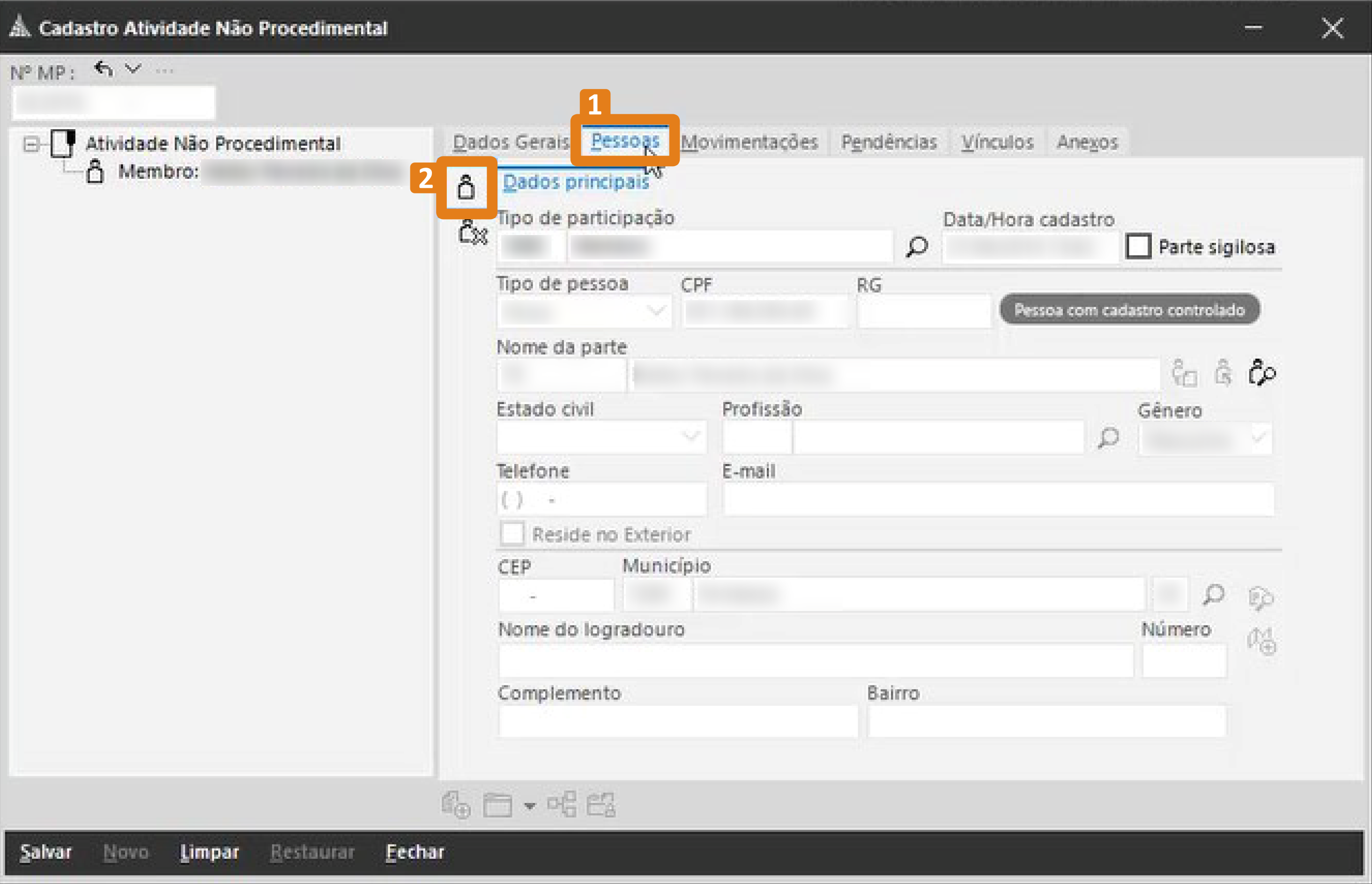Click the add person icon

[466, 188]
